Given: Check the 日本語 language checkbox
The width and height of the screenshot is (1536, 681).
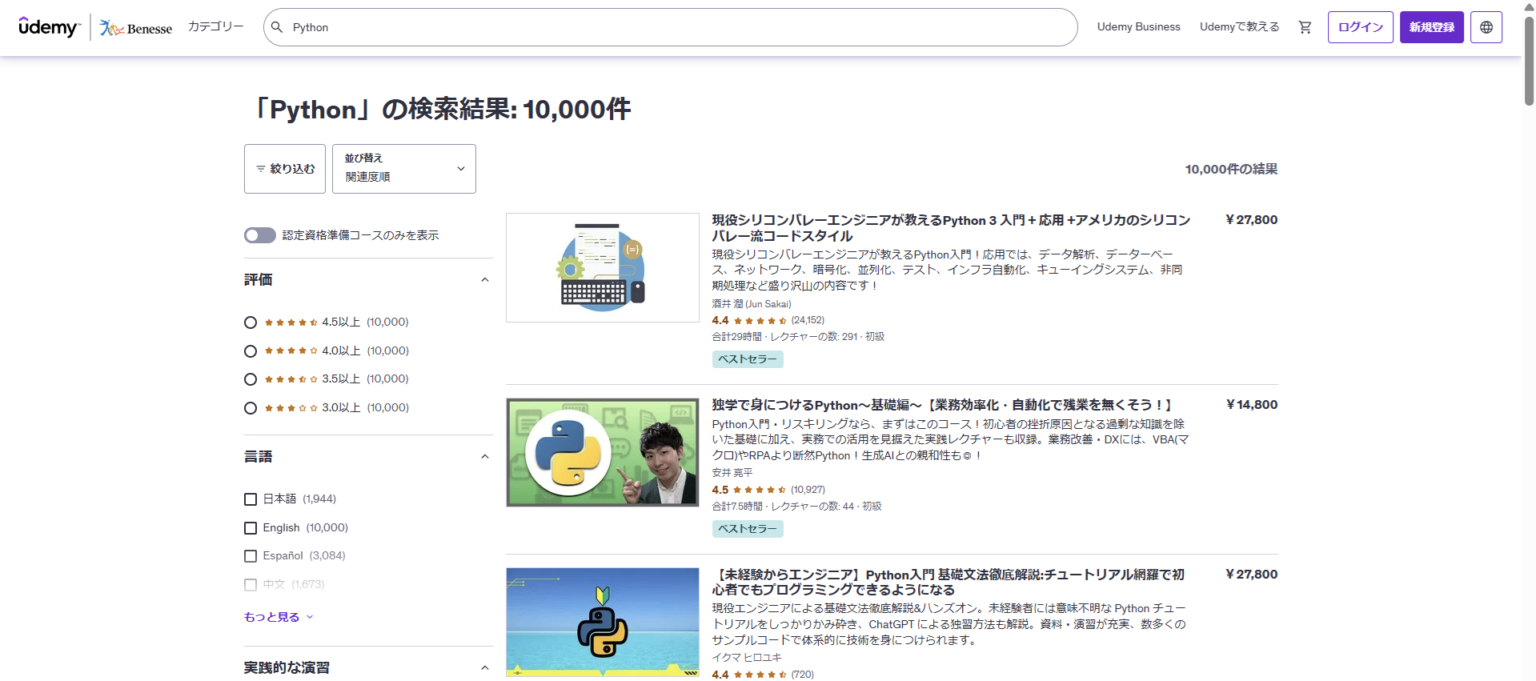Looking at the screenshot, I should tap(249, 498).
